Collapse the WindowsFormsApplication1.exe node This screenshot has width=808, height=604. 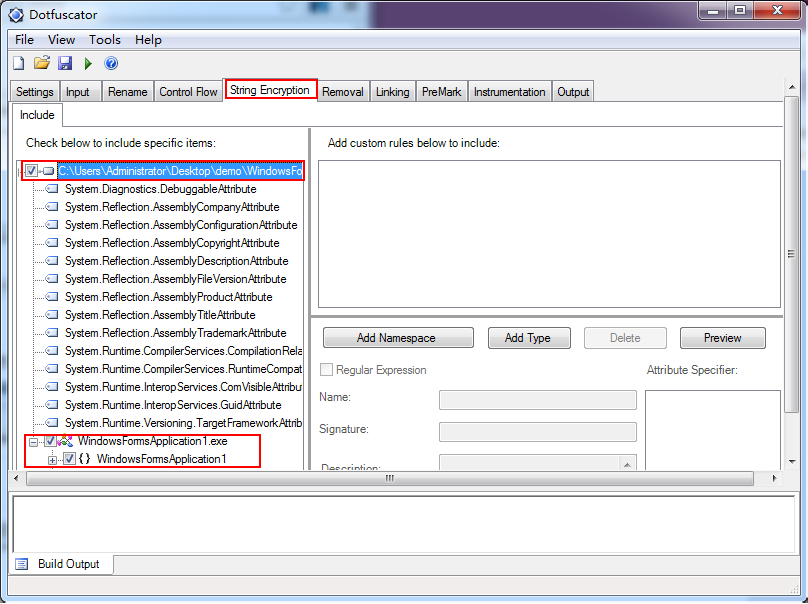(x=33, y=442)
